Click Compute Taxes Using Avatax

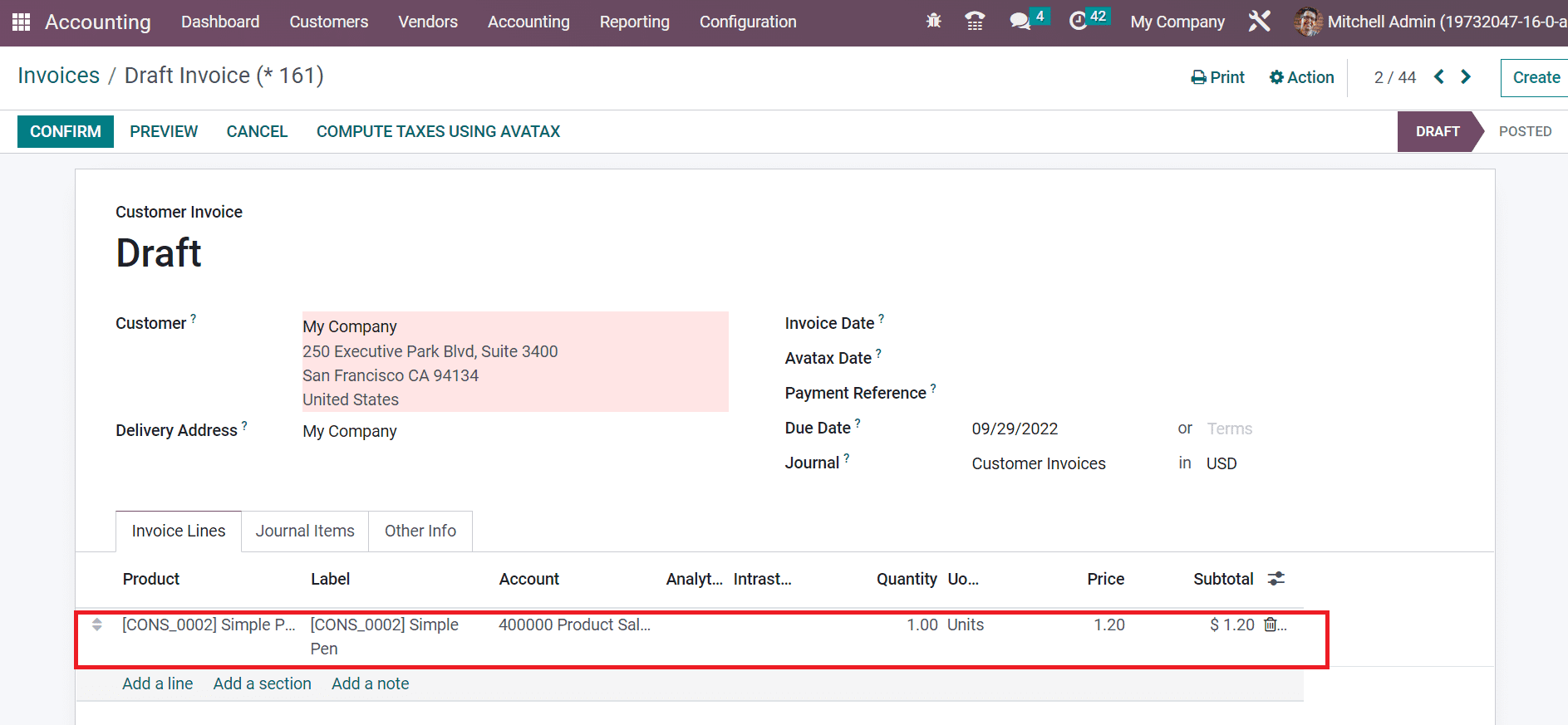[438, 131]
